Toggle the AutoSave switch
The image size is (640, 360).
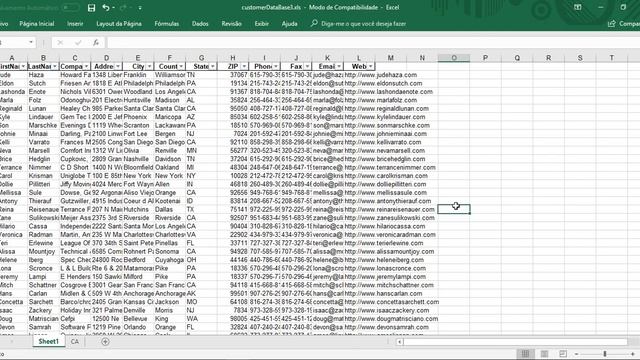pos(71,8)
